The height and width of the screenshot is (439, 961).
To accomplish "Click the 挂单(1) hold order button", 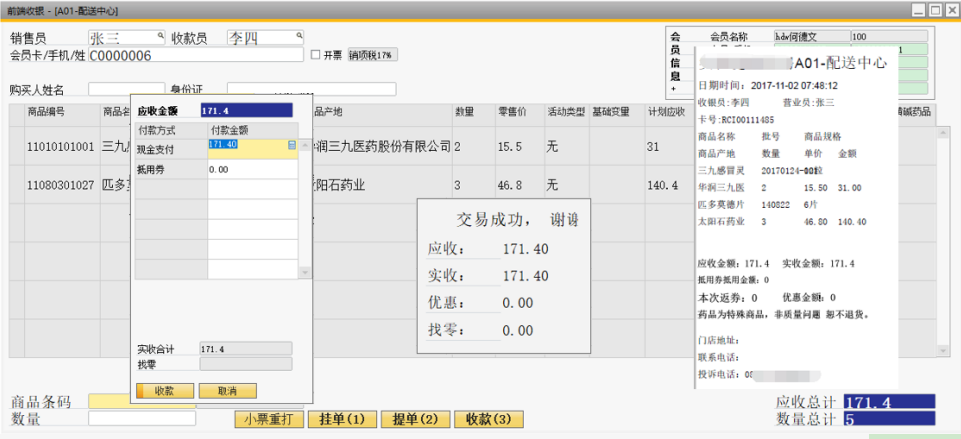I will tap(342, 419).
